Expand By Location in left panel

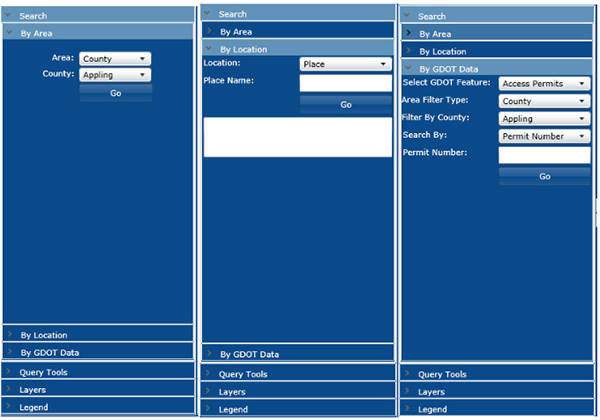98,335
